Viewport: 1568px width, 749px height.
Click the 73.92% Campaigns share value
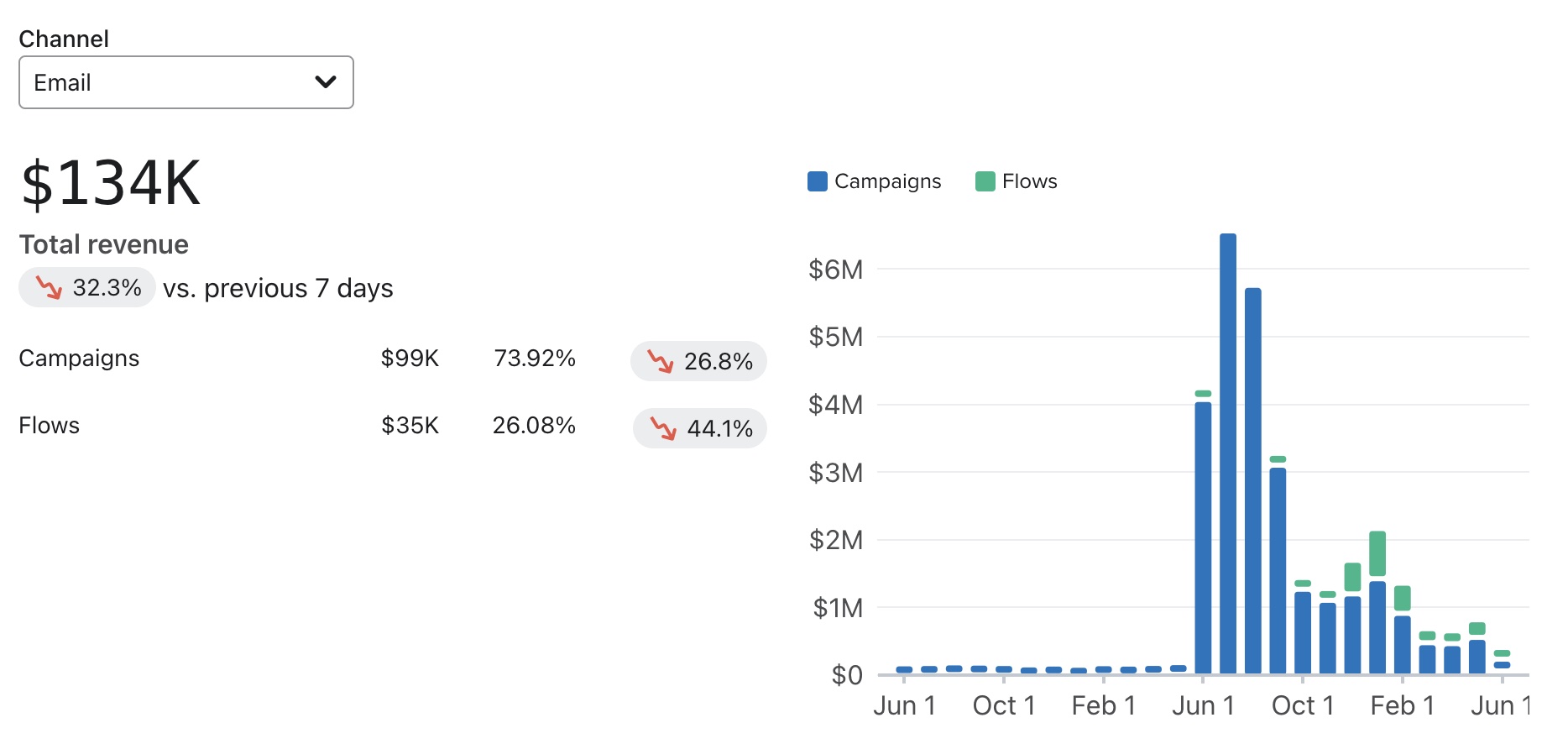coord(535,359)
